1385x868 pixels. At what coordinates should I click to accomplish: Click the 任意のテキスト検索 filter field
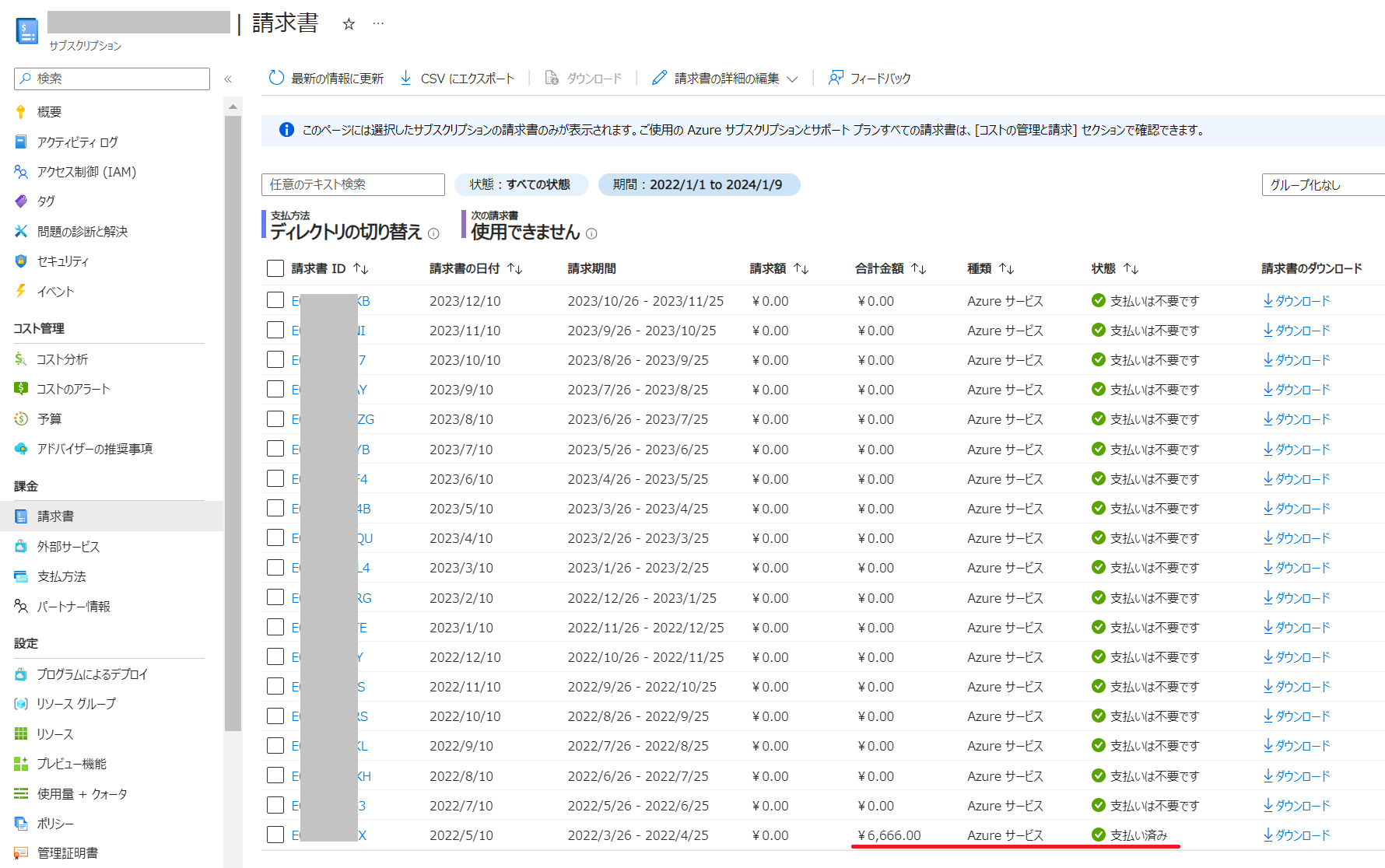point(353,184)
